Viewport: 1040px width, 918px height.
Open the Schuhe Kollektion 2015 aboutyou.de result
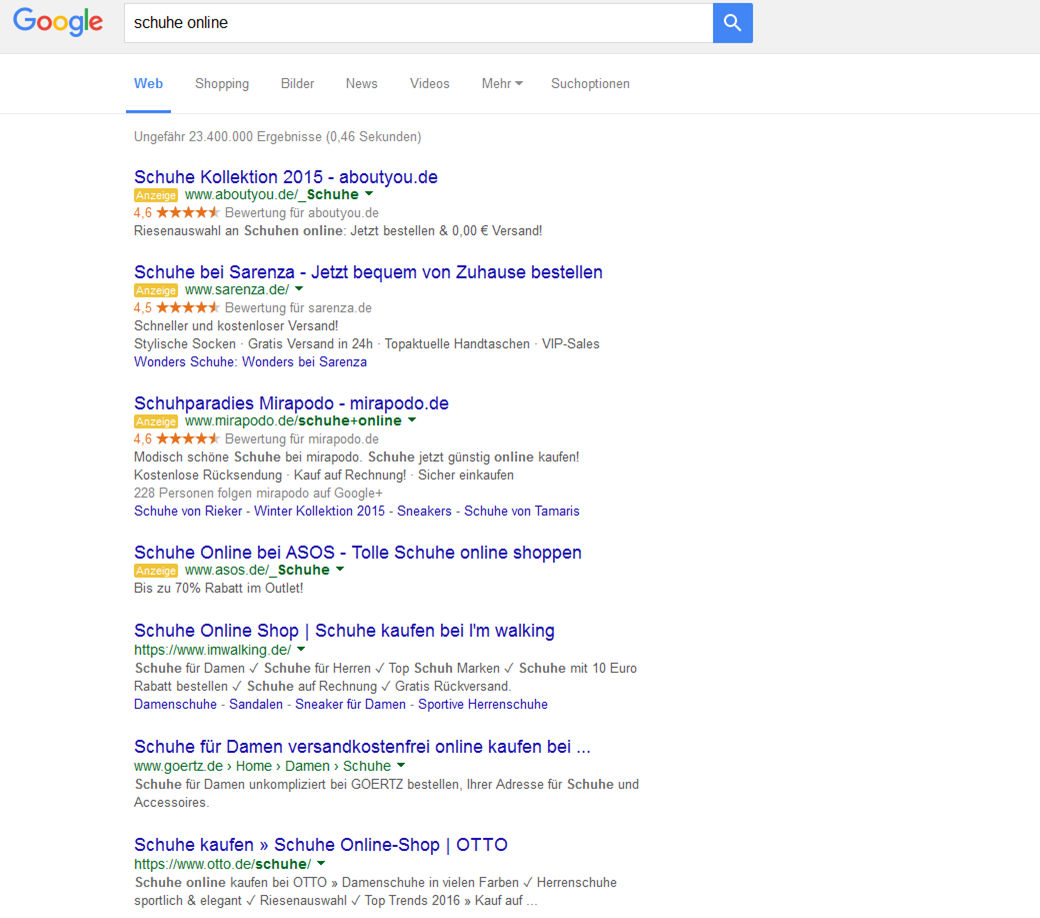click(286, 176)
